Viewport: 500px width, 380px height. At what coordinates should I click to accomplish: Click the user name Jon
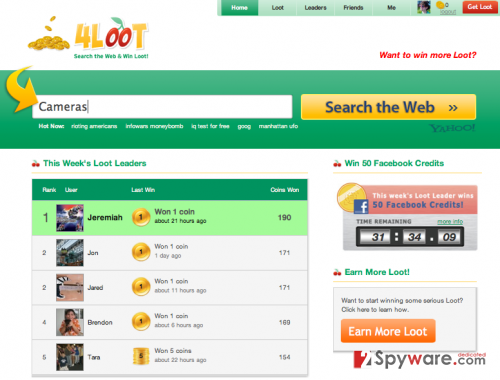coord(93,253)
